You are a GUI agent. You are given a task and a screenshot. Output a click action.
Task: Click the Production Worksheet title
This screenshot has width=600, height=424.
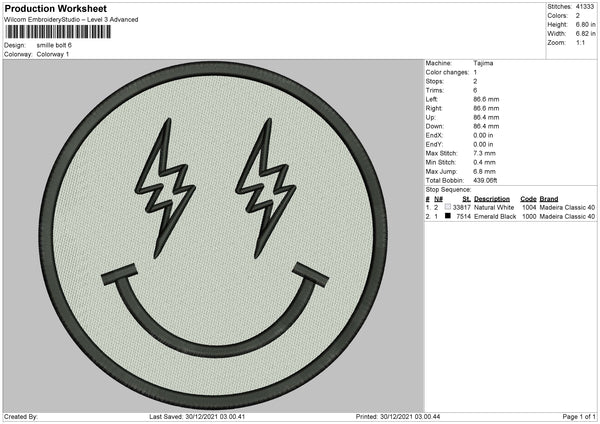[55, 8]
